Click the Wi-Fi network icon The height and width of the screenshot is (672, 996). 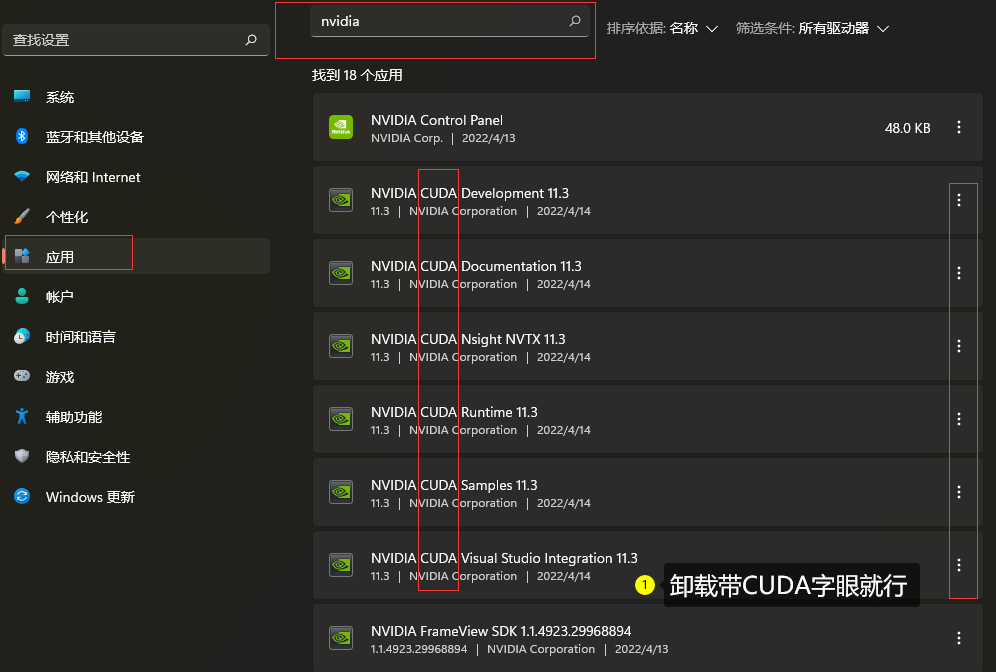pyautogui.click(x=22, y=177)
